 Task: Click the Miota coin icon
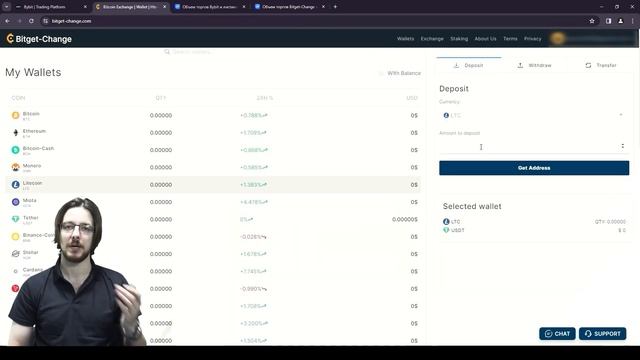[16, 202]
